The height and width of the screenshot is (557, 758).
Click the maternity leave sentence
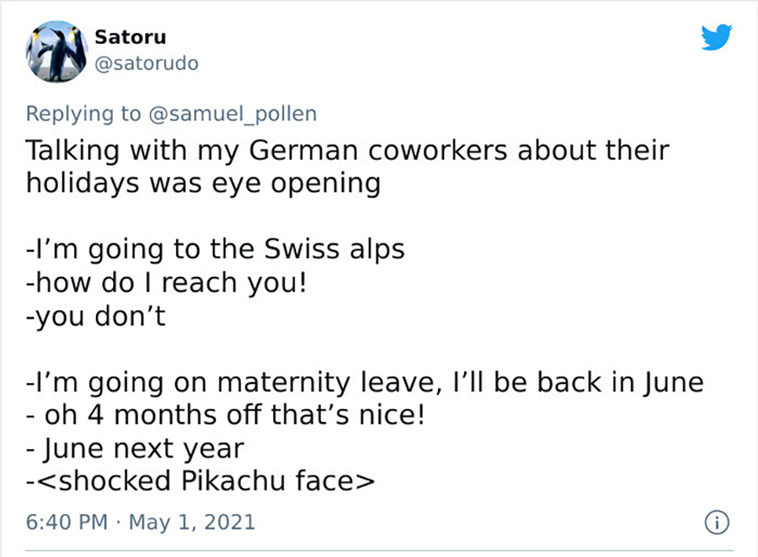point(365,382)
